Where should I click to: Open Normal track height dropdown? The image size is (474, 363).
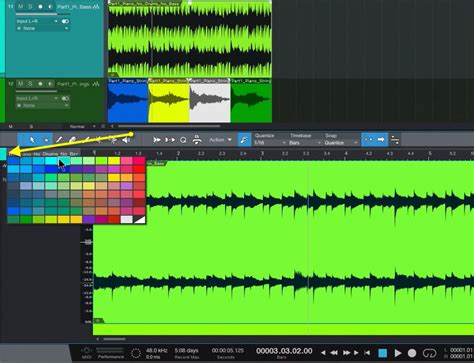[x=82, y=127]
